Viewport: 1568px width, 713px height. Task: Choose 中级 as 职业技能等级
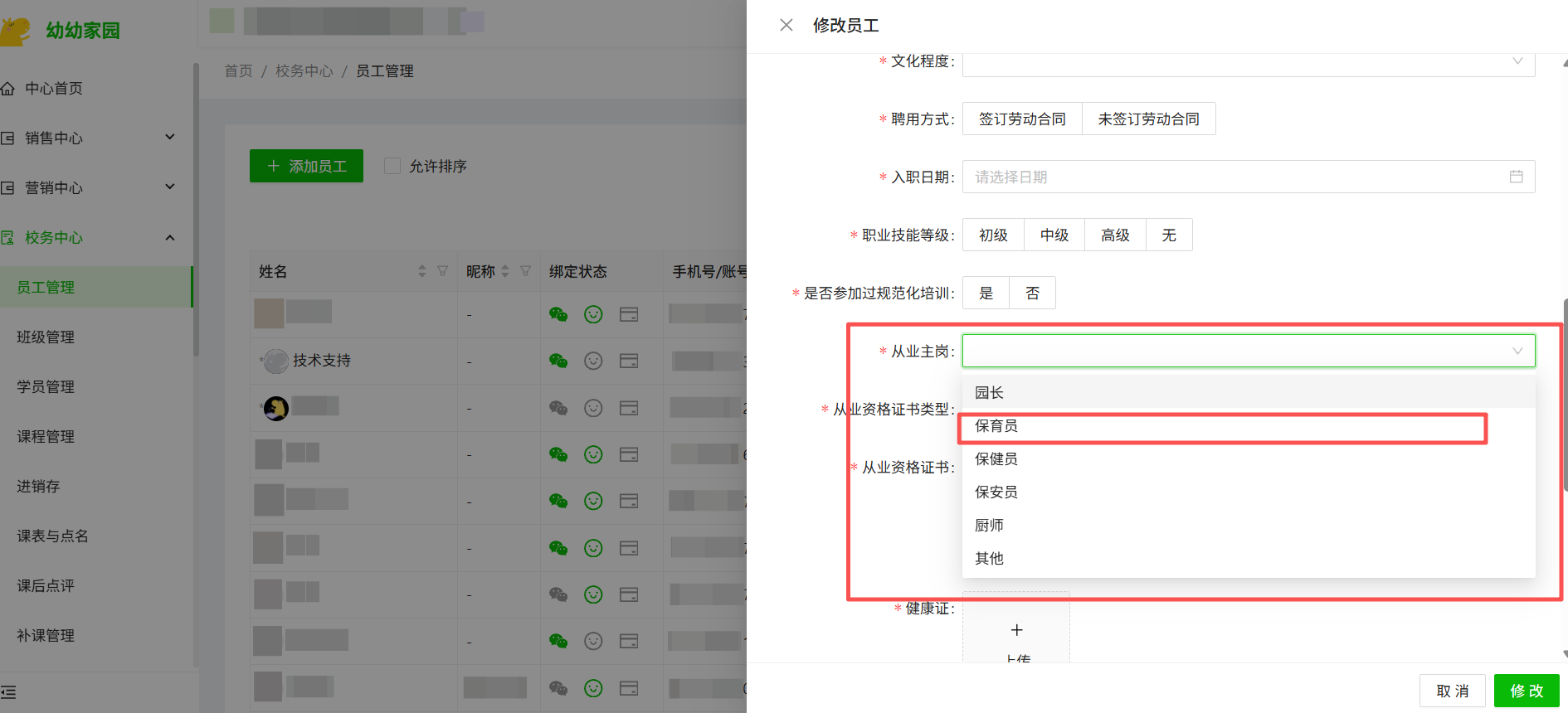(x=1054, y=235)
